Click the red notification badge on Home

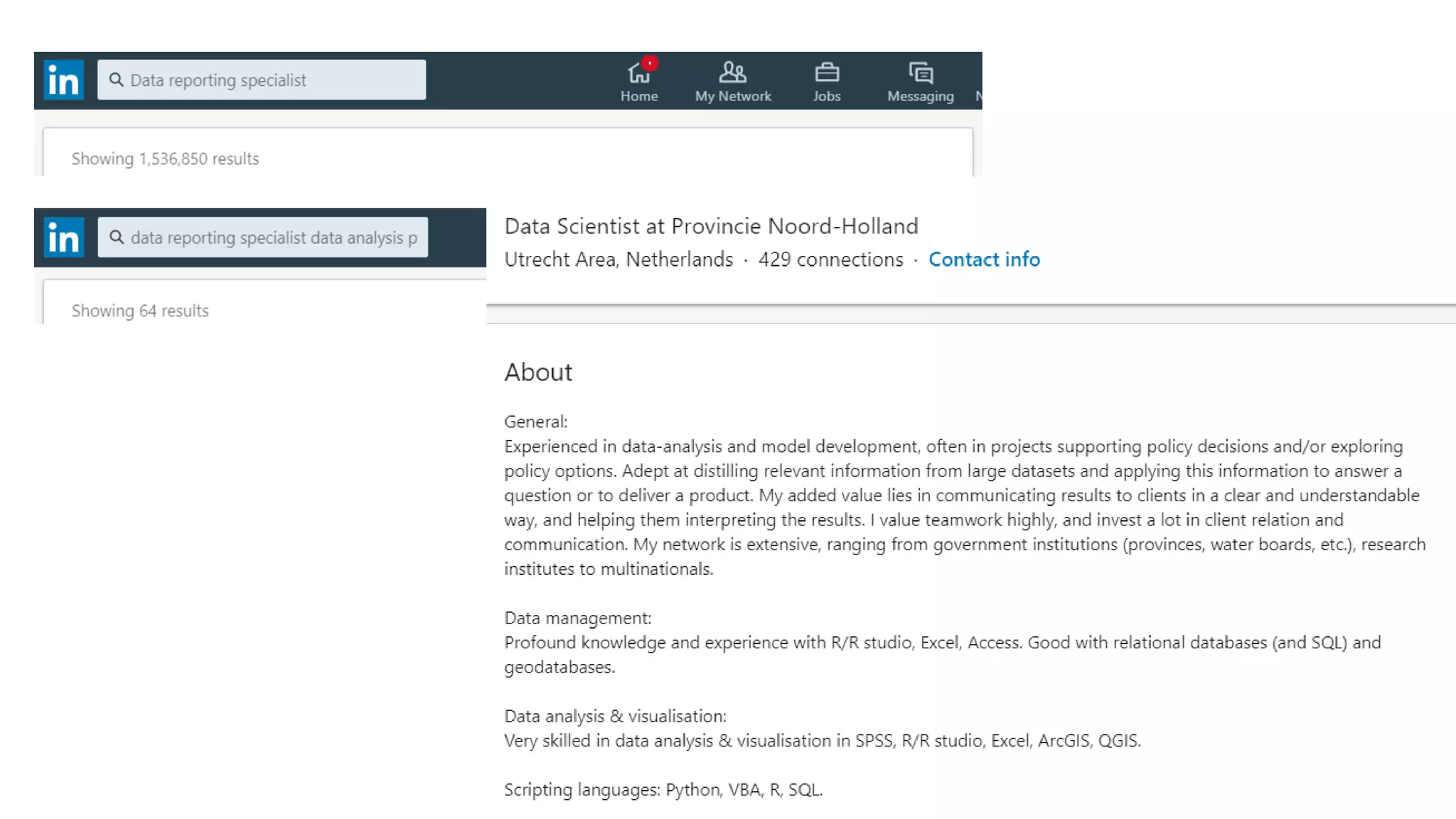pyautogui.click(x=649, y=63)
